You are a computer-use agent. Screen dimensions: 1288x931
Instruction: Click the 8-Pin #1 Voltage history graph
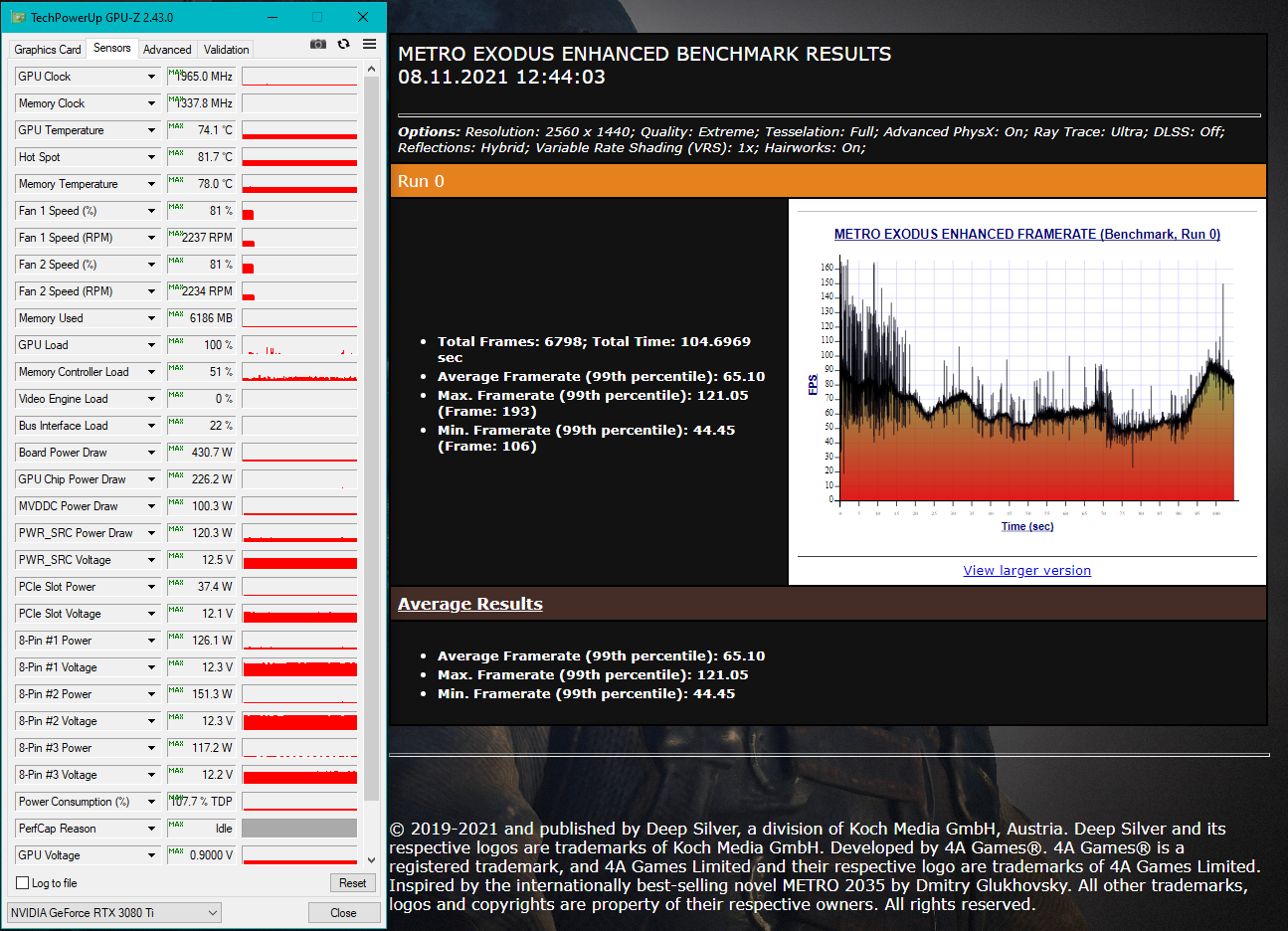pyautogui.click(x=299, y=667)
